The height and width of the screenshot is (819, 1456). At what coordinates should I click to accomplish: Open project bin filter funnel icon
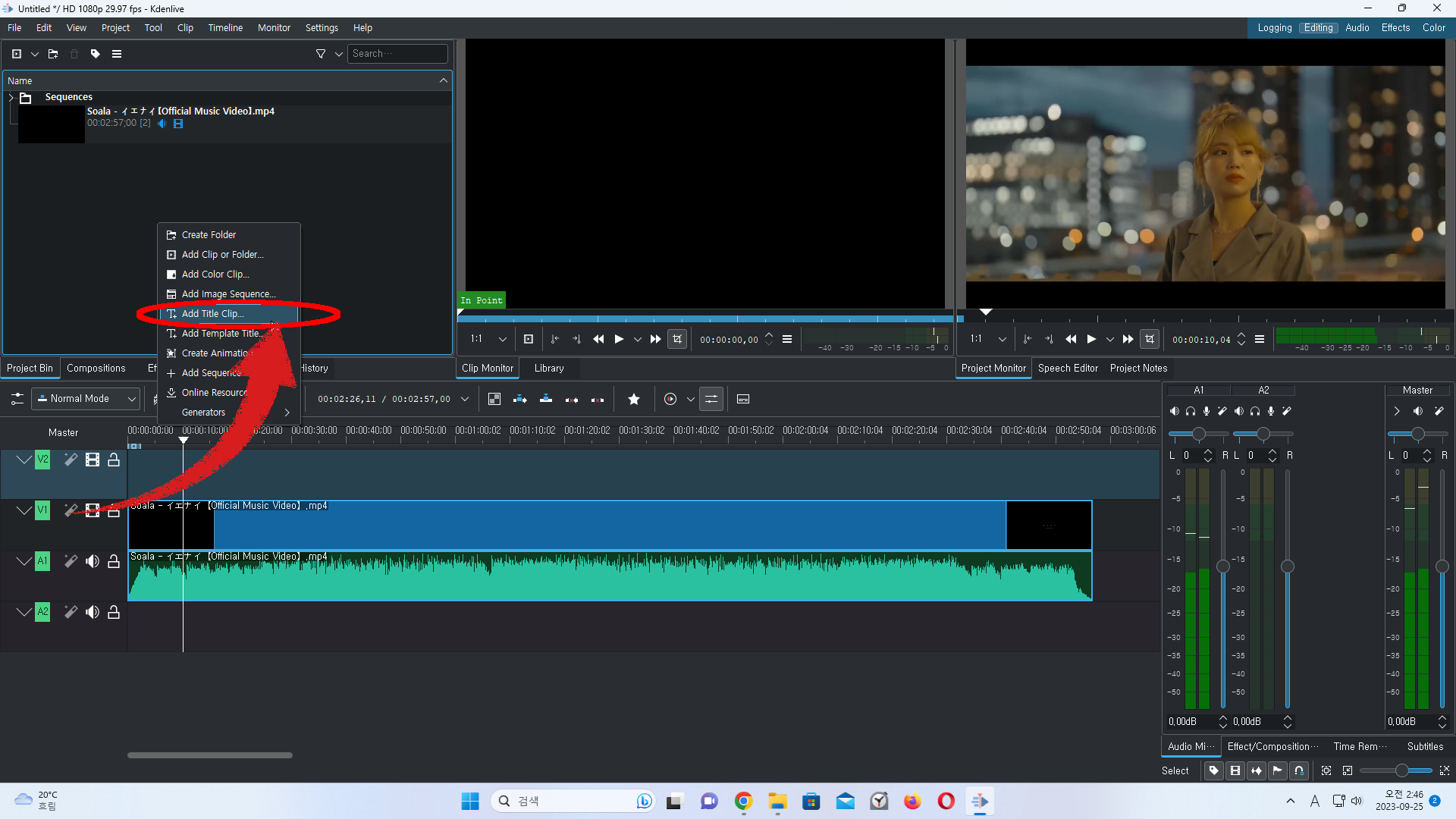tap(321, 54)
